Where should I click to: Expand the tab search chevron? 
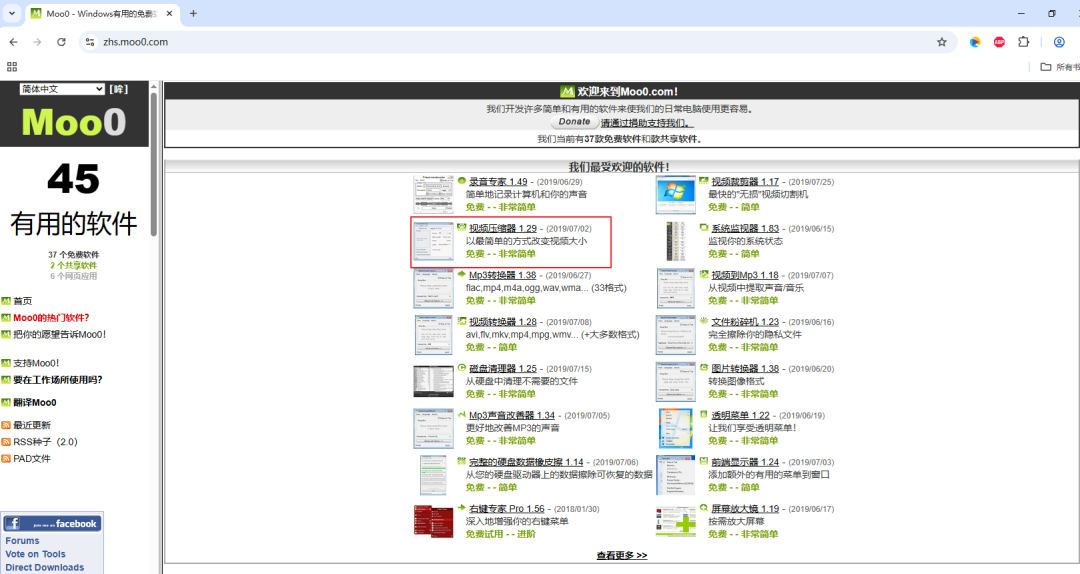[12, 13]
